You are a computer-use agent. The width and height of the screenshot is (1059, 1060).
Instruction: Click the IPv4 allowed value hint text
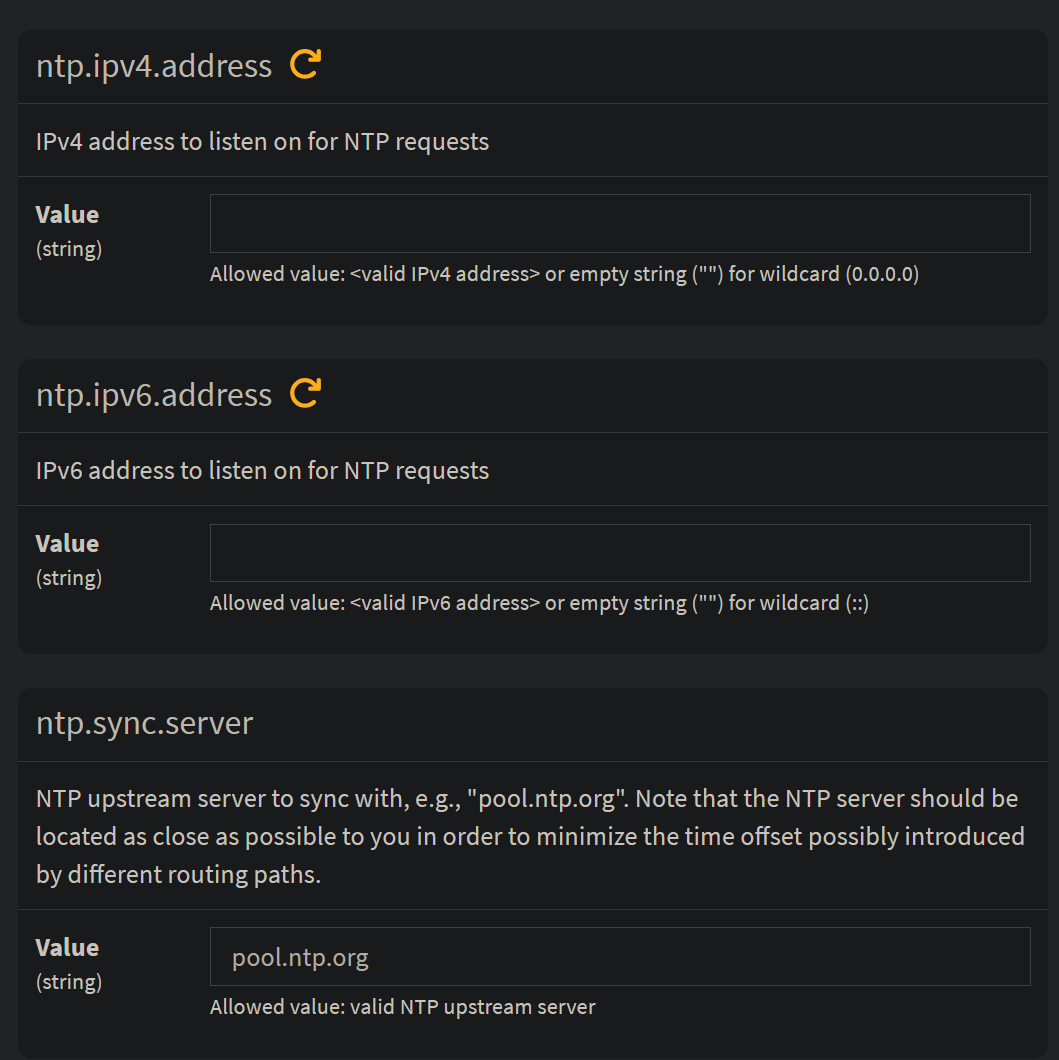pyautogui.click(x=564, y=273)
